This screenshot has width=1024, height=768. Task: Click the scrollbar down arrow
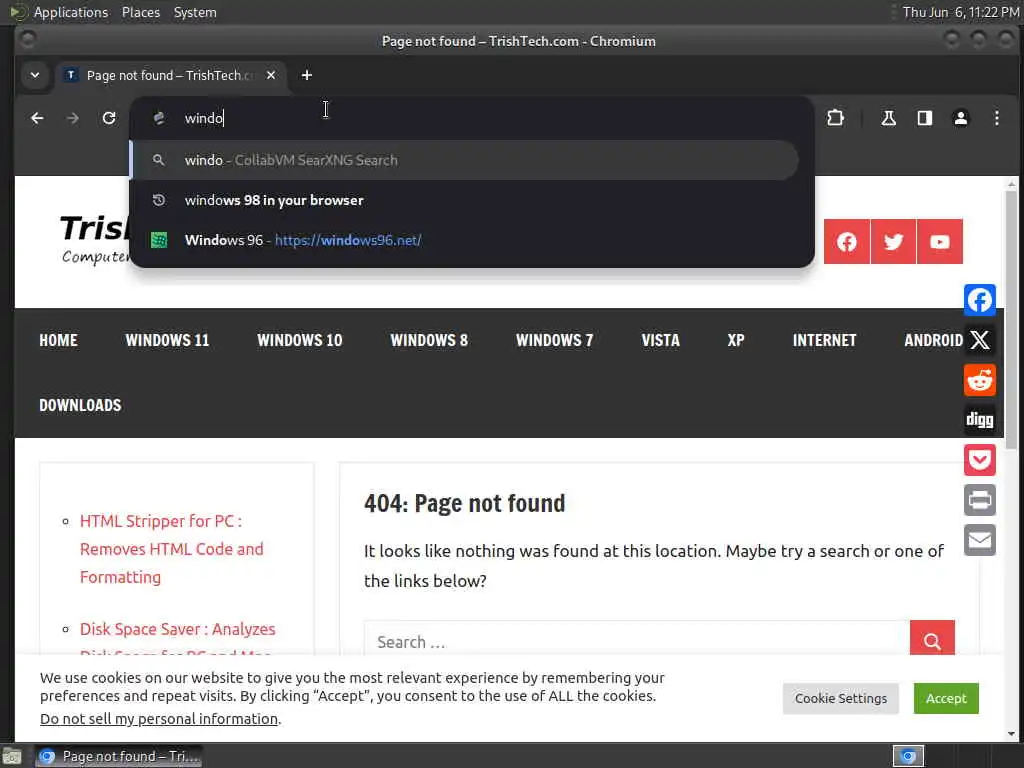[x=1011, y=734]
